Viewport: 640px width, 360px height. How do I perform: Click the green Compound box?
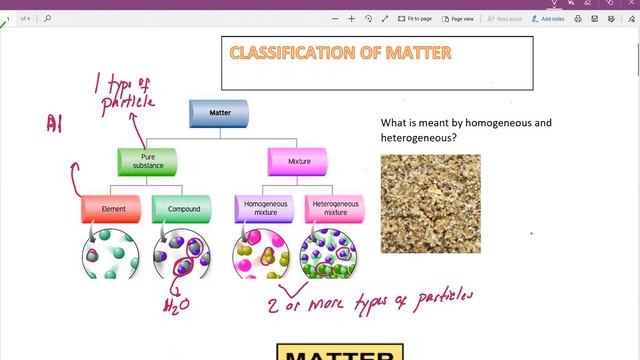click(x=182, y=209)
